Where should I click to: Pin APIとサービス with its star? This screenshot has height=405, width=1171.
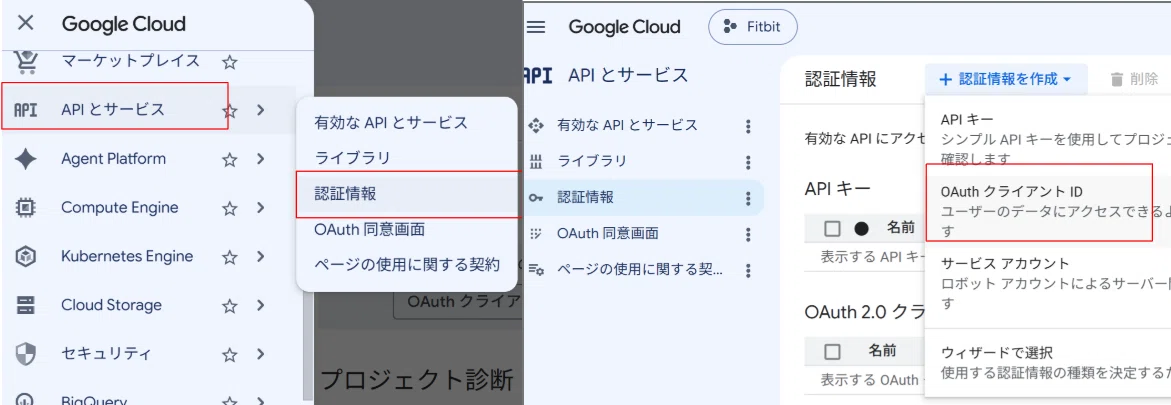coord(230,111)
